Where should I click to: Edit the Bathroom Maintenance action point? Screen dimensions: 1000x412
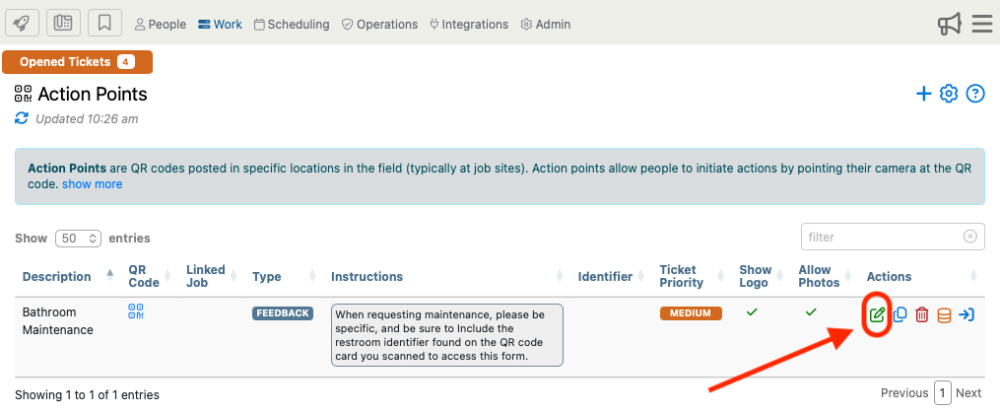[877, 315]
